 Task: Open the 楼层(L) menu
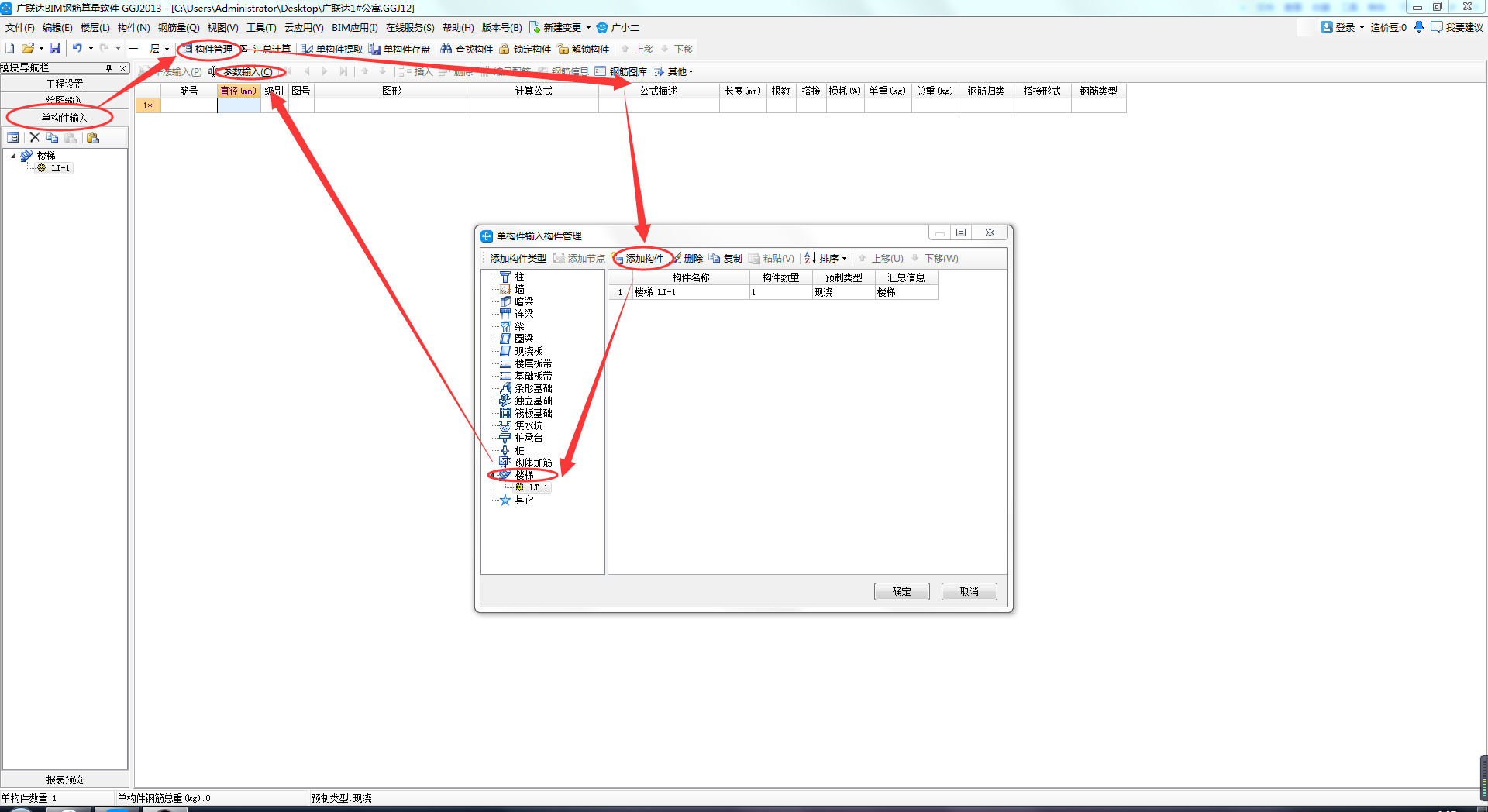pos(95,27)
